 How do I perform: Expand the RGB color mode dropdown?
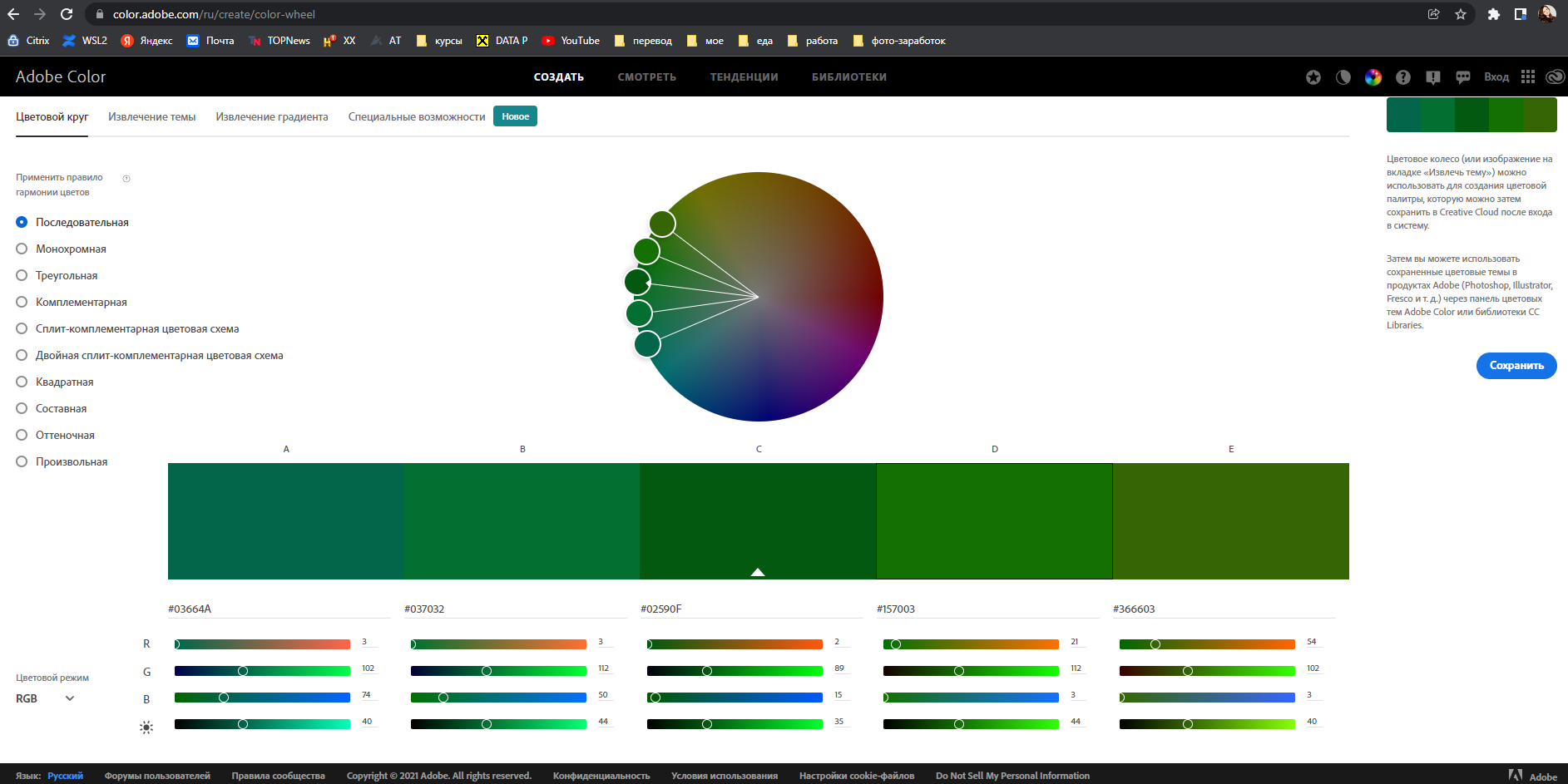coord(46,698)
